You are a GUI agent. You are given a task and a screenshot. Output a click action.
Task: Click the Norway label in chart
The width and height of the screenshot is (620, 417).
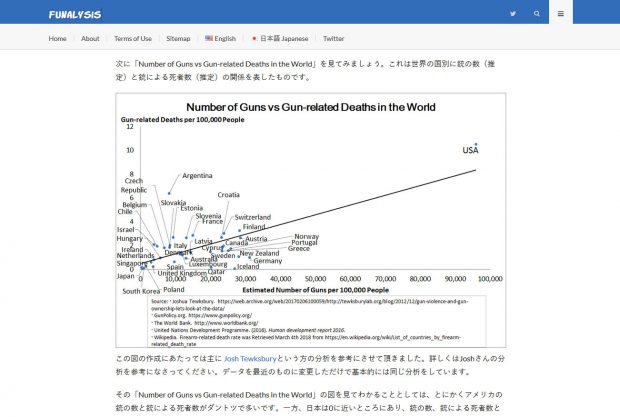tap(306, 236)
